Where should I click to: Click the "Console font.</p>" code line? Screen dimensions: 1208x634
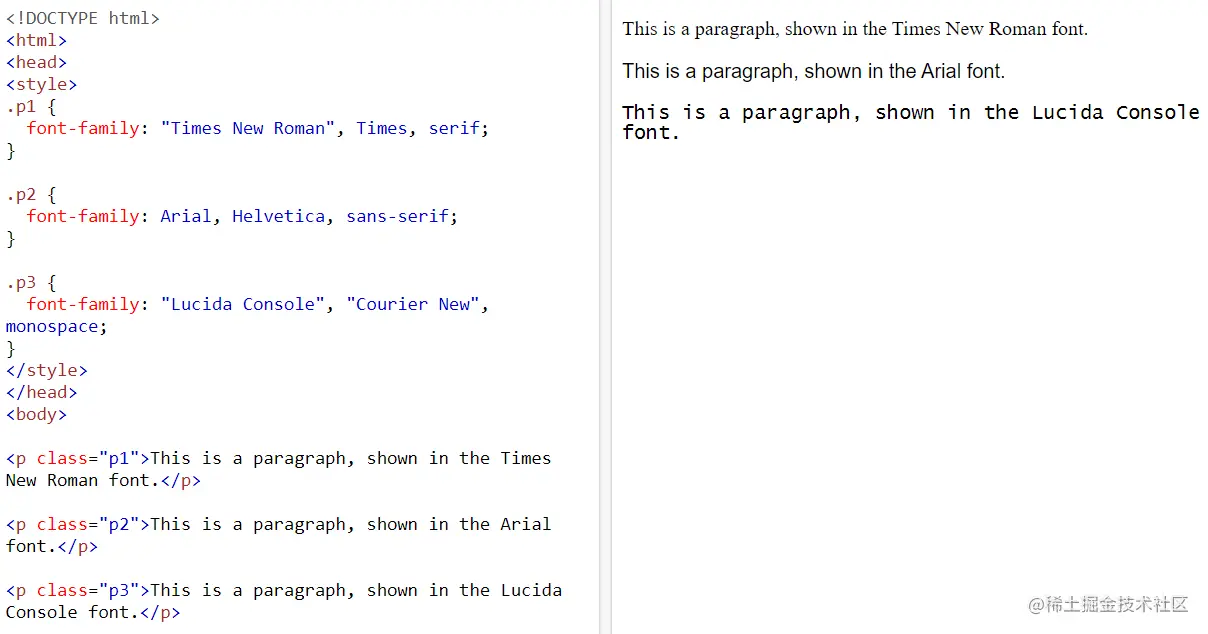(93, 612)
